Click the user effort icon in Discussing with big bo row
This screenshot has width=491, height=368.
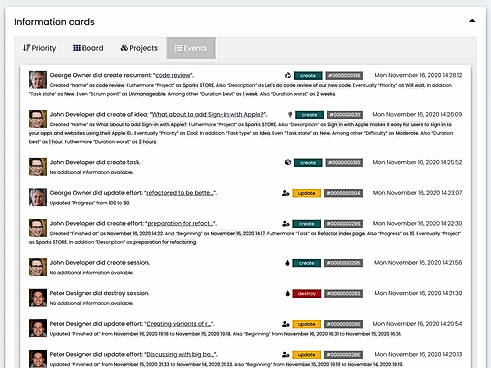pos(285,355)
